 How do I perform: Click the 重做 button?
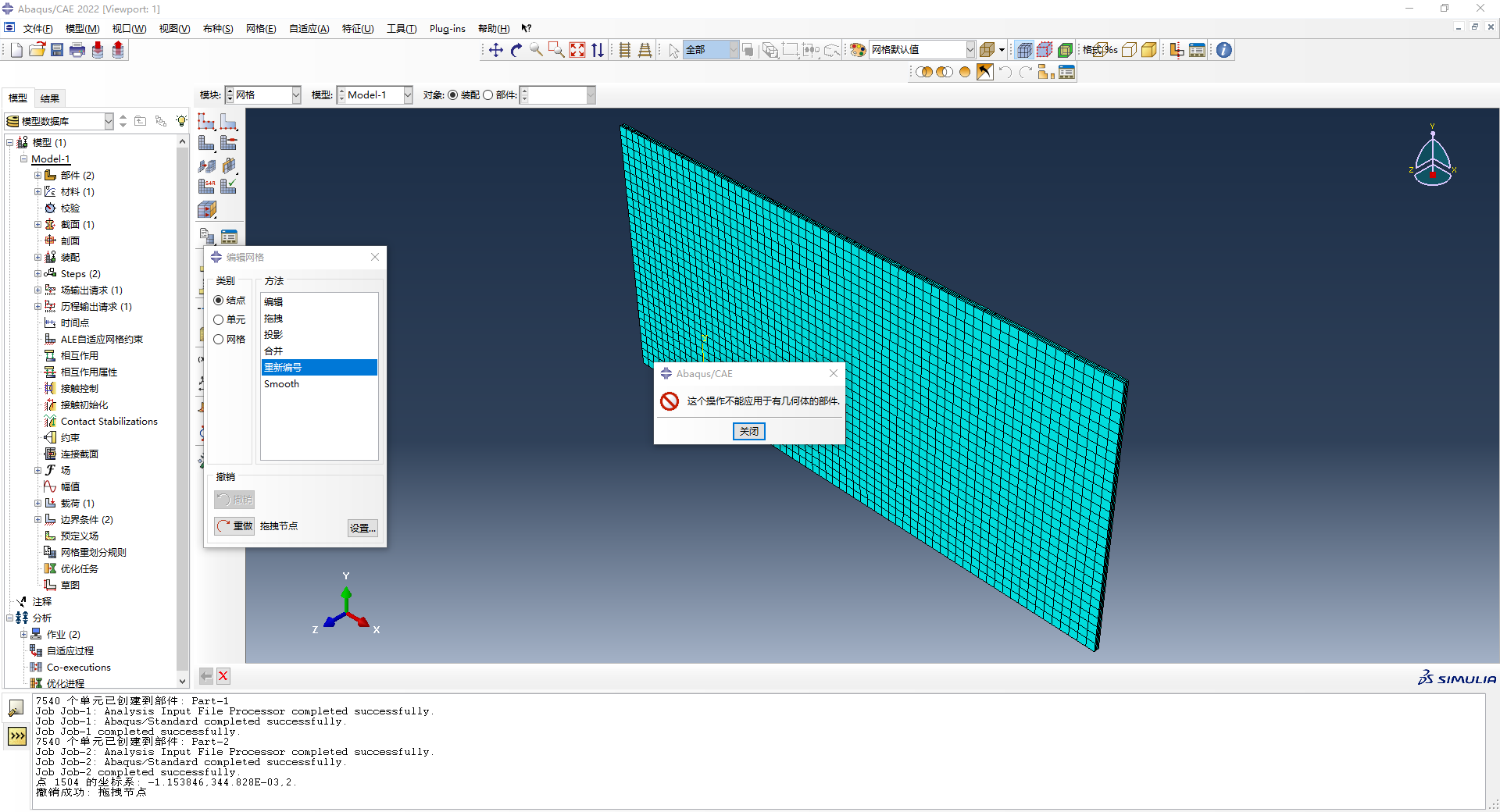235,526
